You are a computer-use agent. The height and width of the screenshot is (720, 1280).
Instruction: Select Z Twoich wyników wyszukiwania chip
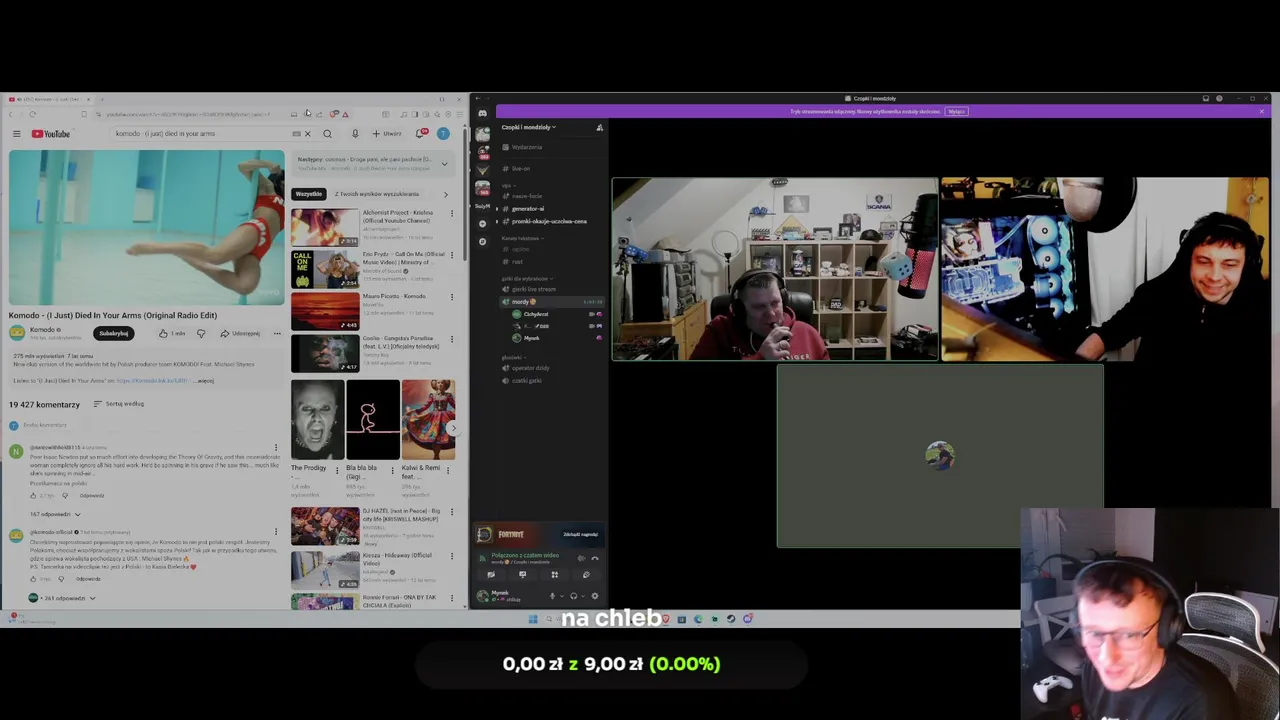click(377, 194)
